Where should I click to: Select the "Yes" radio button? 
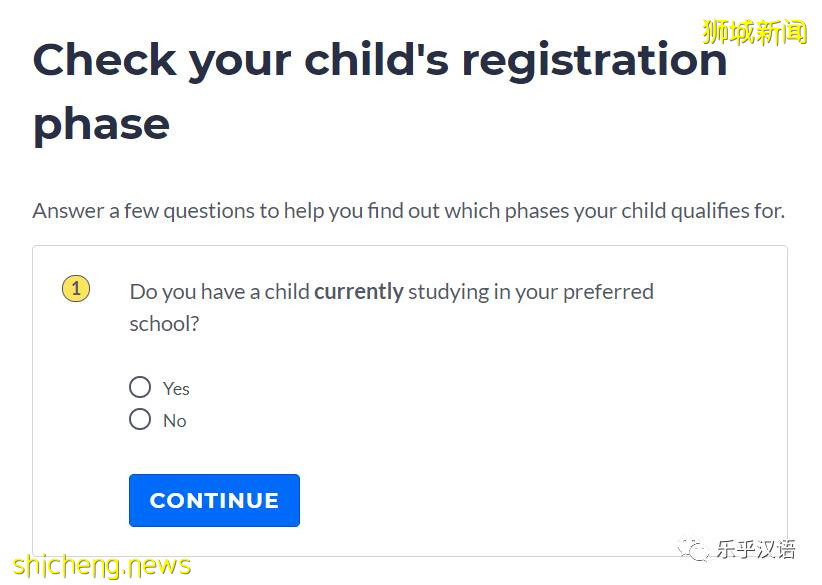tap(140, 387)
